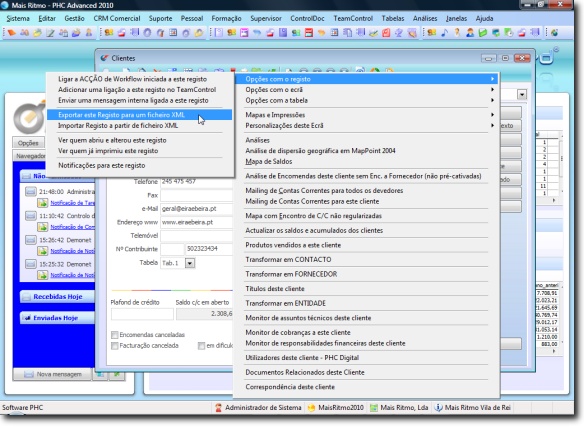
Task: Select Exportar este Registo para um ficheiro XML
Action: [x=139, y=115]
